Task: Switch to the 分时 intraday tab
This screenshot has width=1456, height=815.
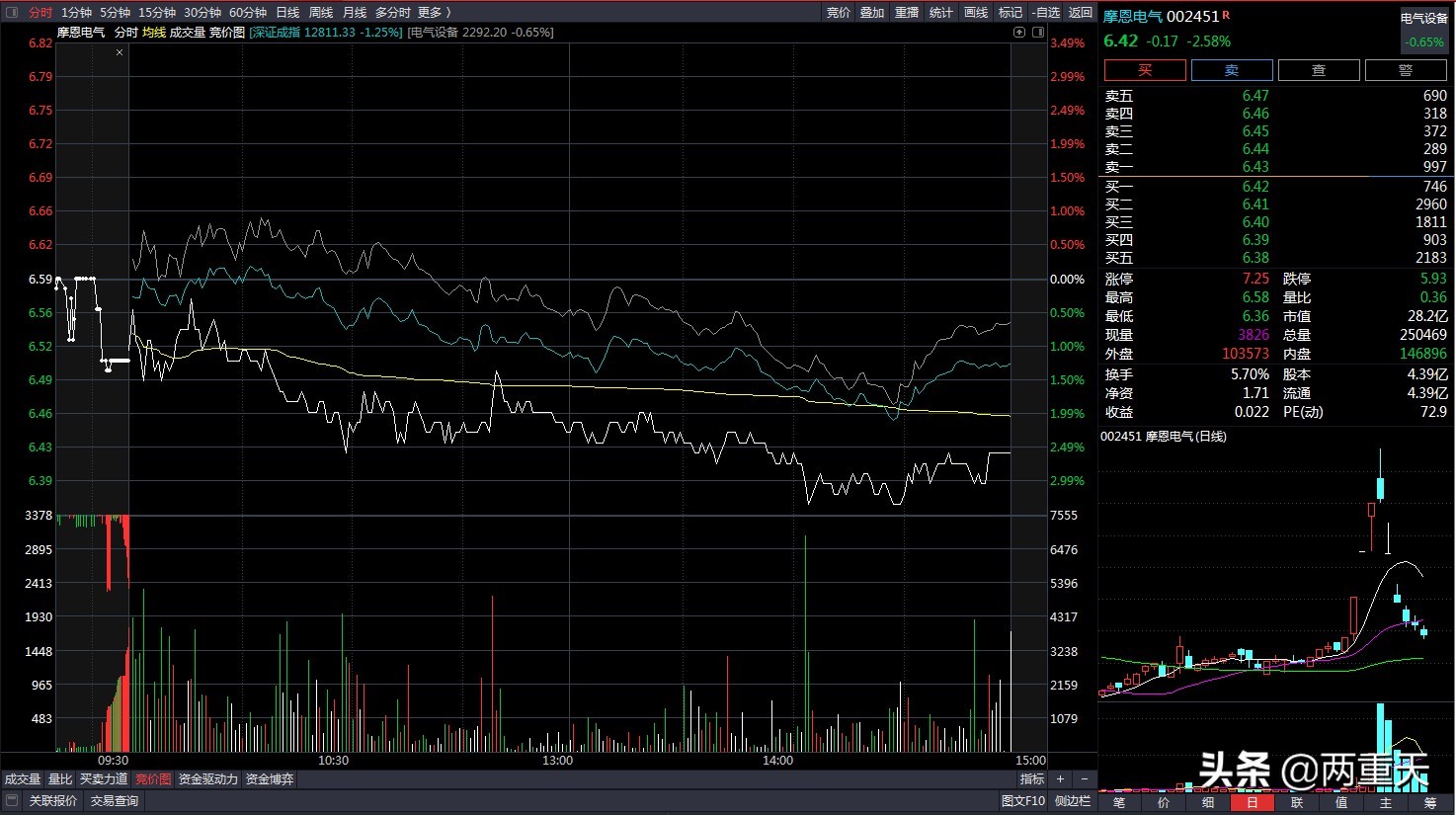Action: point(40,12)
